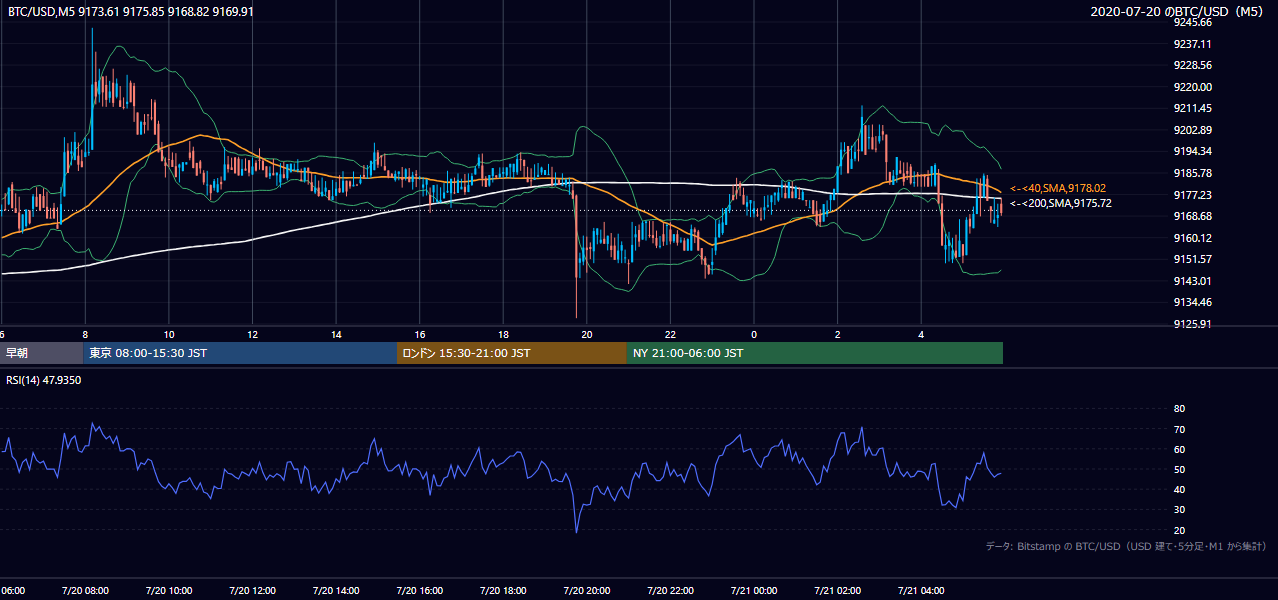This screenshot has width=1278, height=600.
Task: Click the 7/20 10:00 time label
Action: 168,590
